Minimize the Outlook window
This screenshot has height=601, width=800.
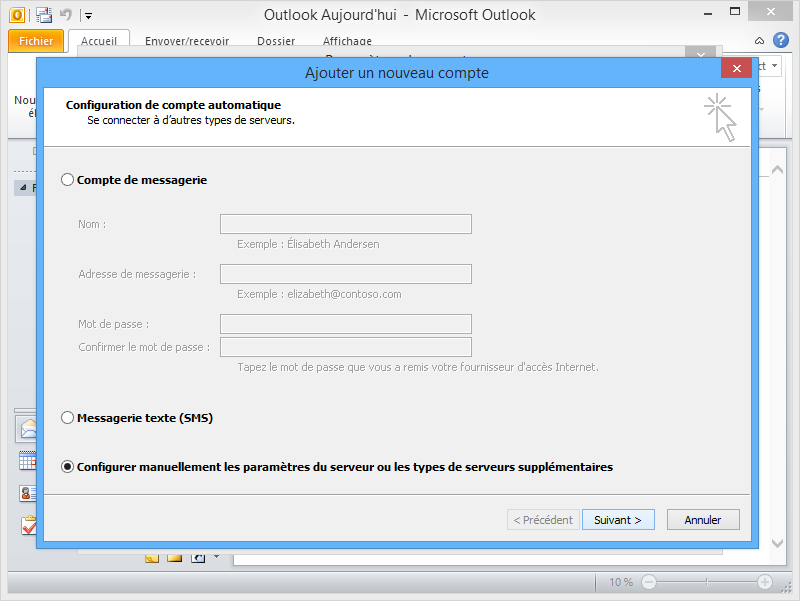tap(708, 14)
